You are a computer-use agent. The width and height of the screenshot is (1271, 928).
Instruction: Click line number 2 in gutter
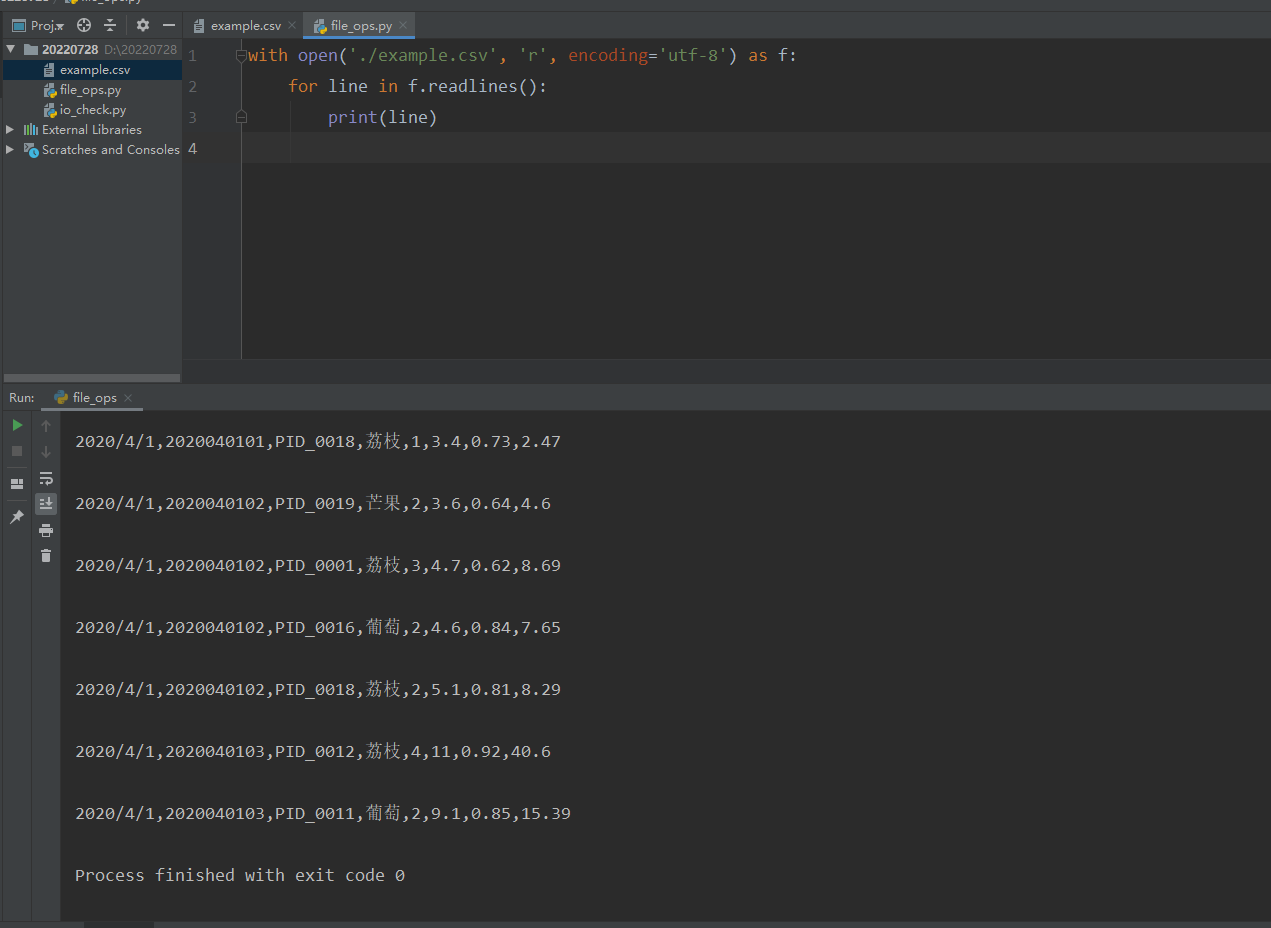pos(193,87)
